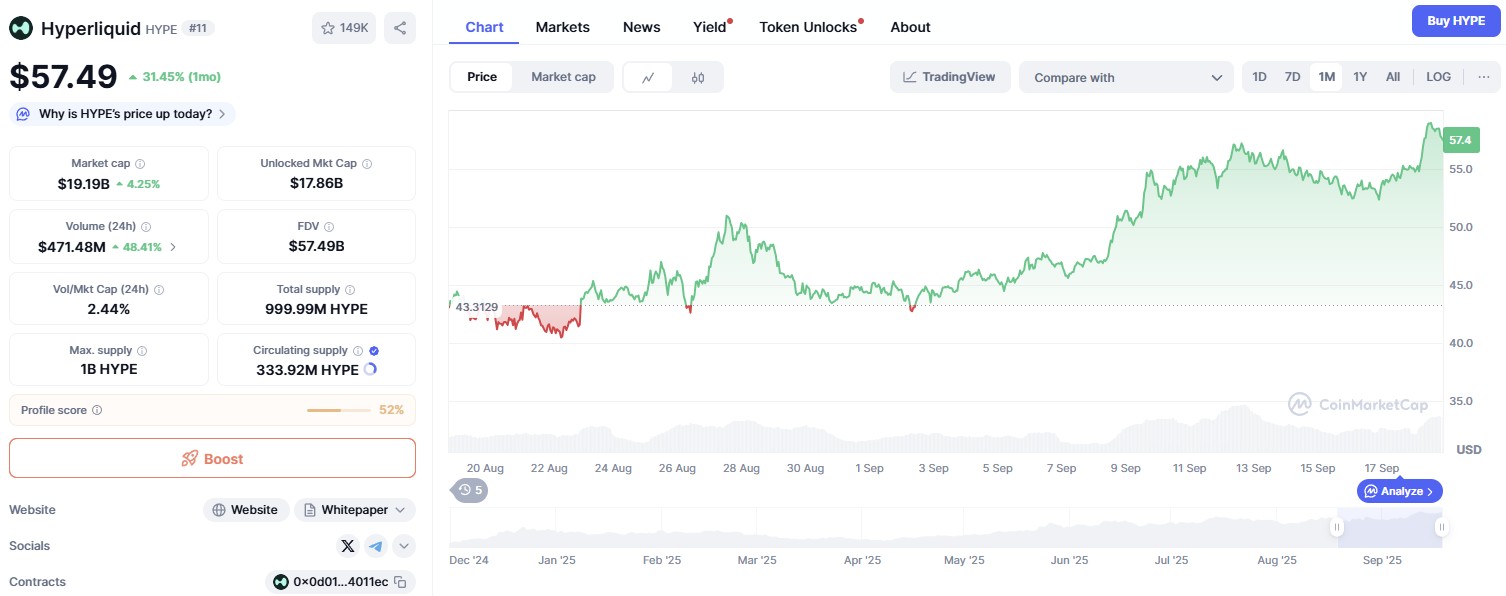View the Token Unlocks tab

click(x=809, y=27)
